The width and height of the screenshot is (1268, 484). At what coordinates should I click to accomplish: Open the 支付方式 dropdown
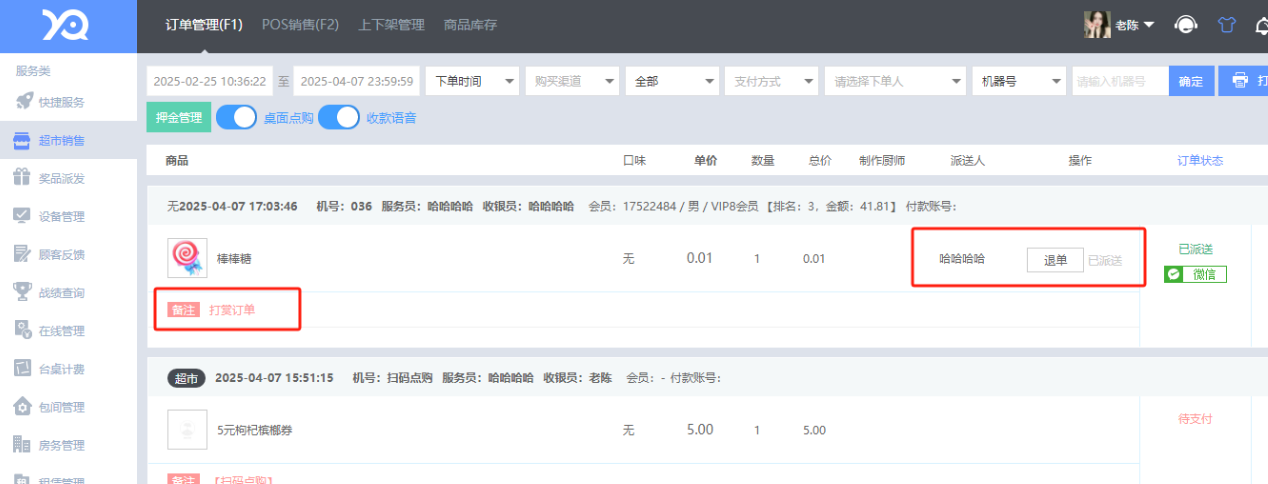click(772, 81)
